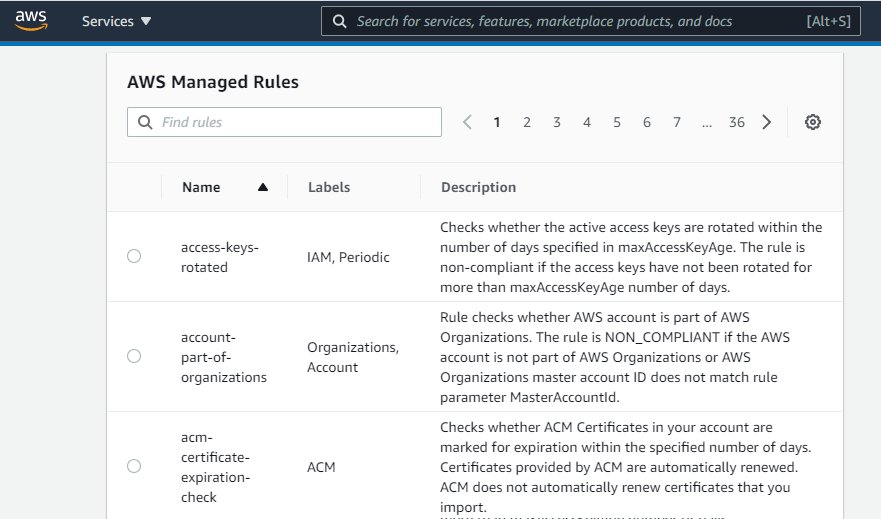Jump to page 6 of rules
Viewport: 881px width, 519px height.
pyautogui.click(x=647, y=122)
